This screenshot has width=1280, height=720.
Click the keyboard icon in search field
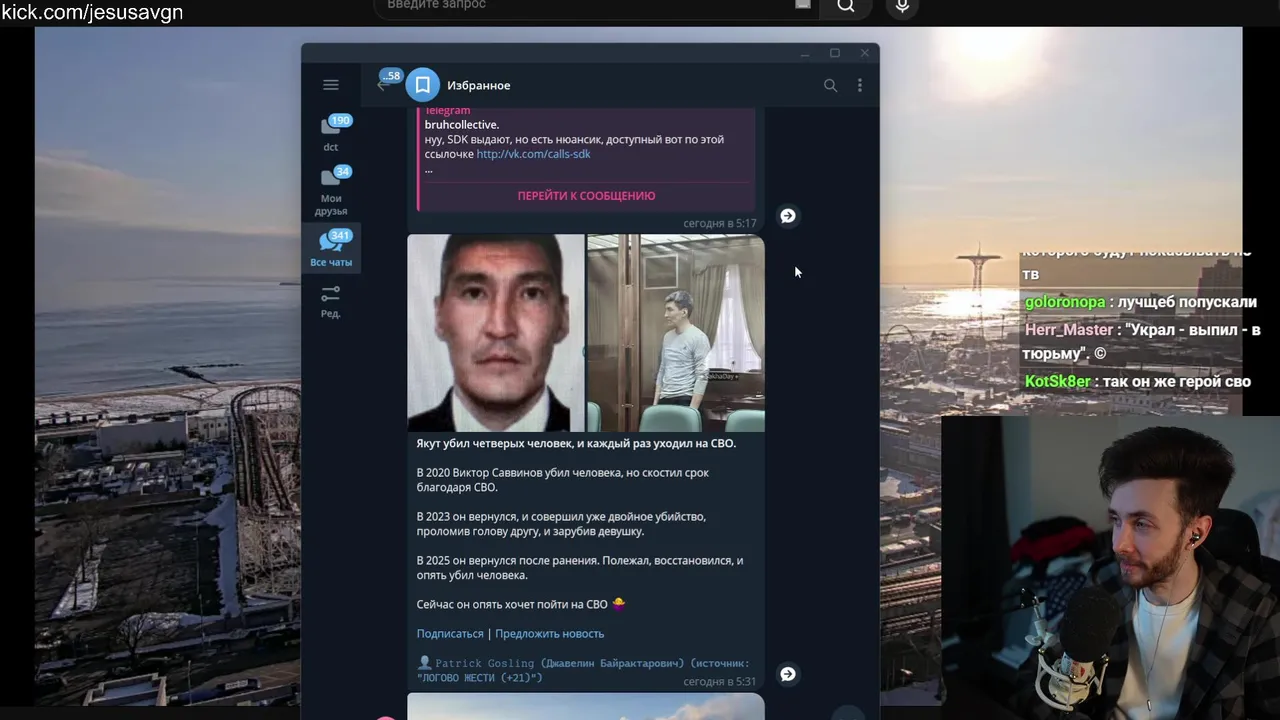[802, 5]
